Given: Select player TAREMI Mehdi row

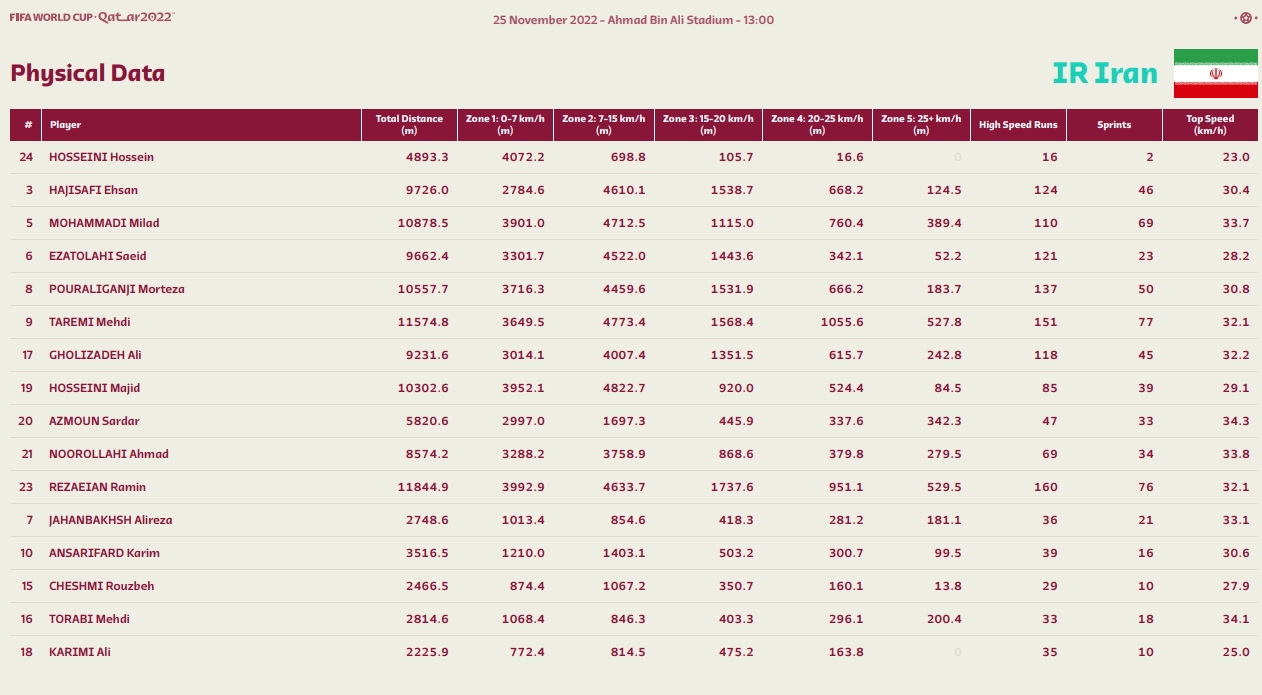Looking at the screenshot, I should point(633,322).
